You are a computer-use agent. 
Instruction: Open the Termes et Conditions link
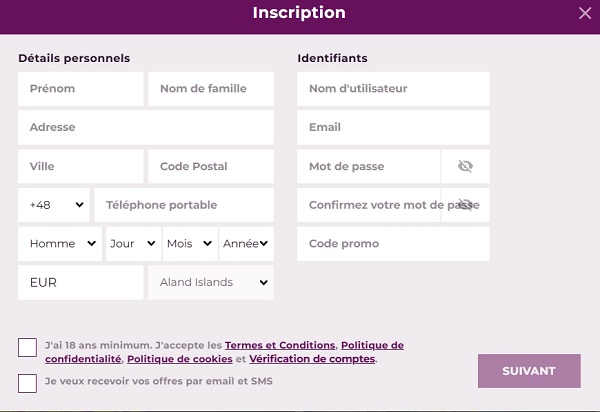pyautogui.click(x=280, y=345)
